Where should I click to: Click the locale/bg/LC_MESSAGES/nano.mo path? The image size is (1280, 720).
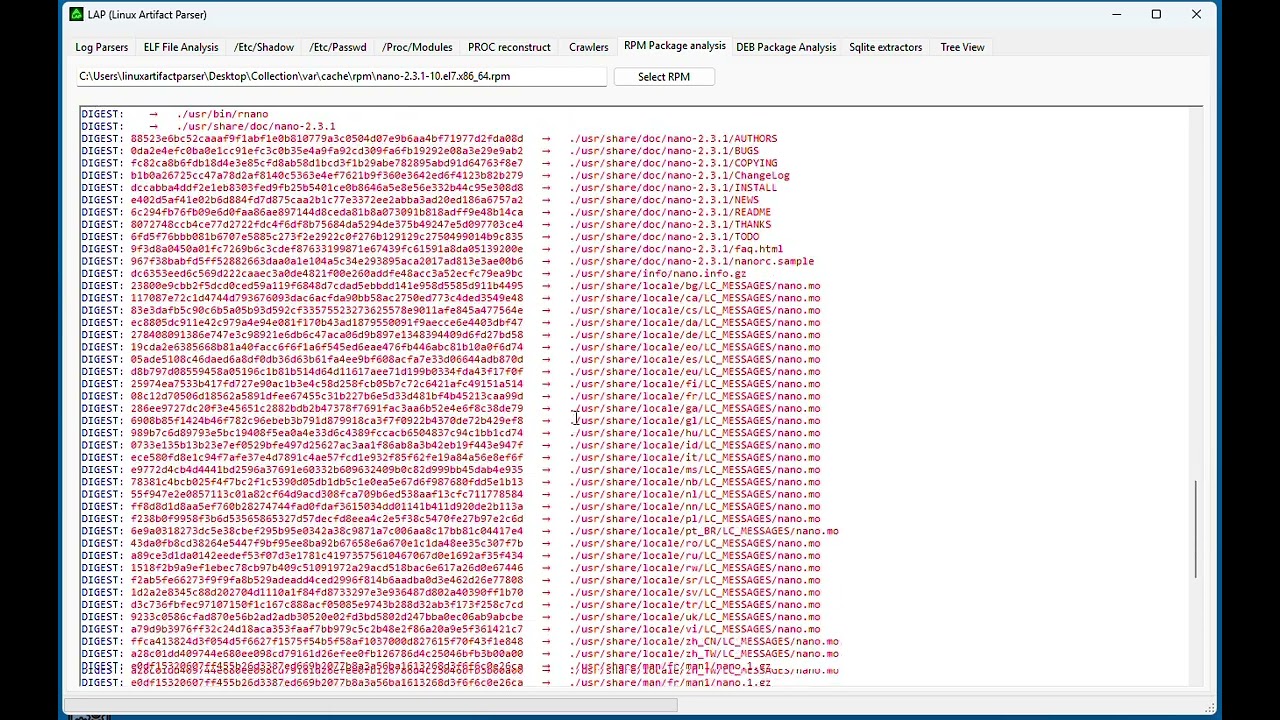(x=695, y=286)
